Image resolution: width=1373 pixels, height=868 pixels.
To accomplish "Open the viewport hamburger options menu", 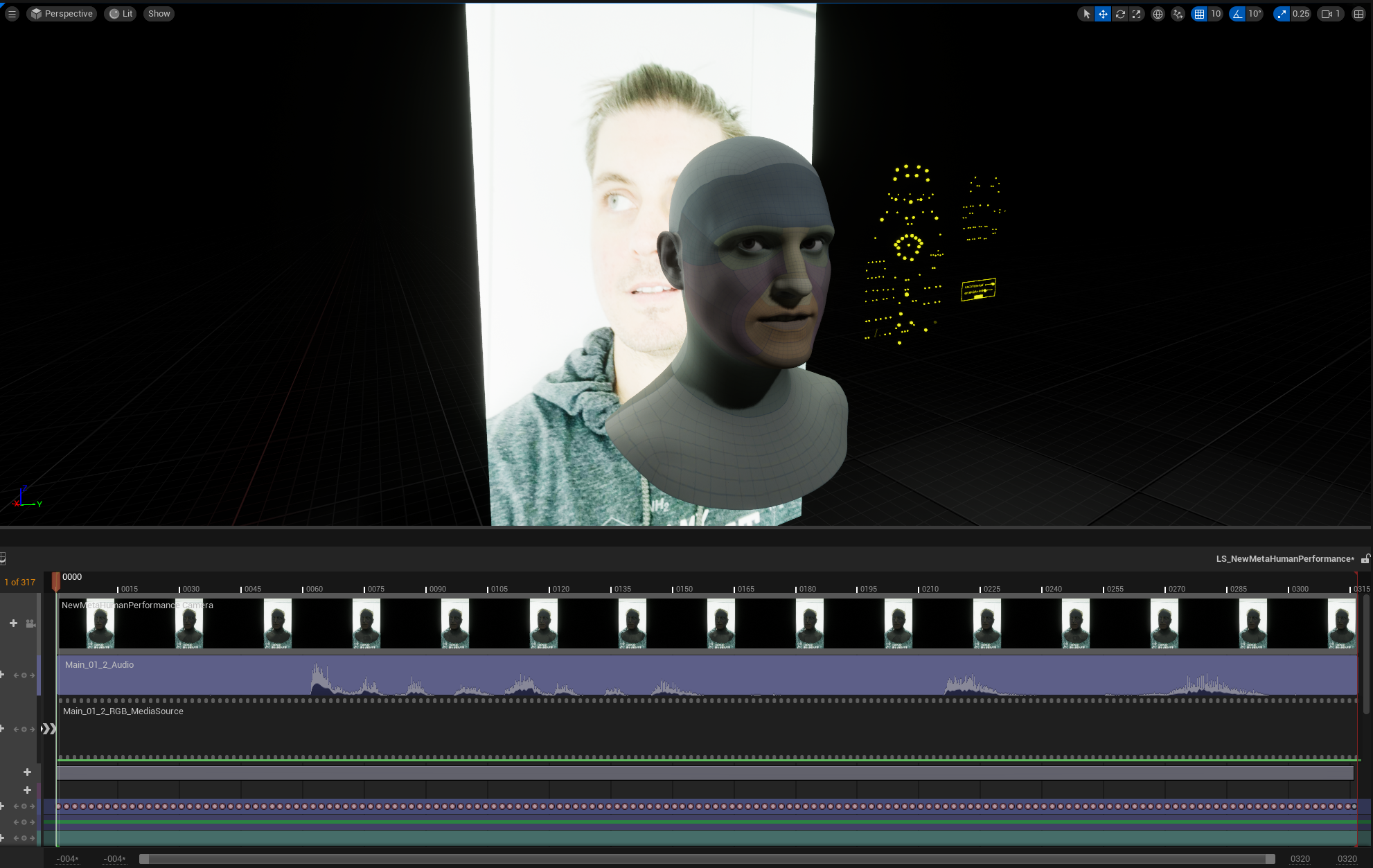I will pyautogui.click(x=12, y=14).
